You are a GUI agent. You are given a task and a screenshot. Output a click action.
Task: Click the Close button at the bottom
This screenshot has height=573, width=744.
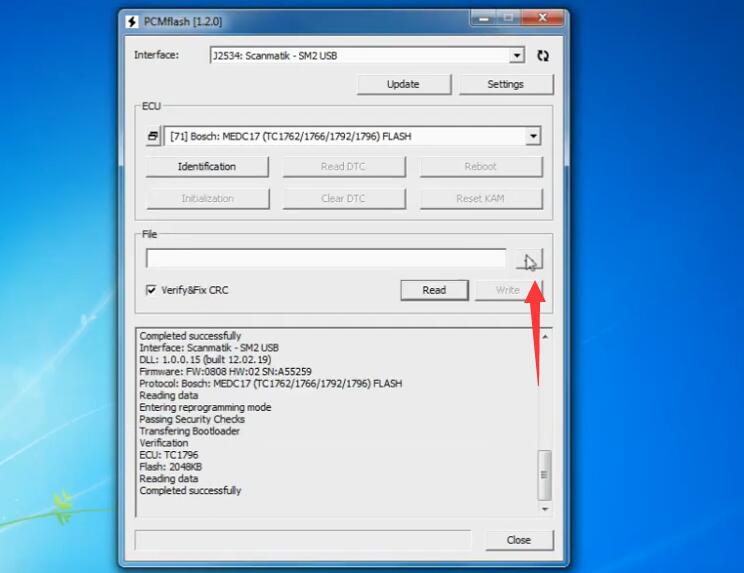[519, 540]
